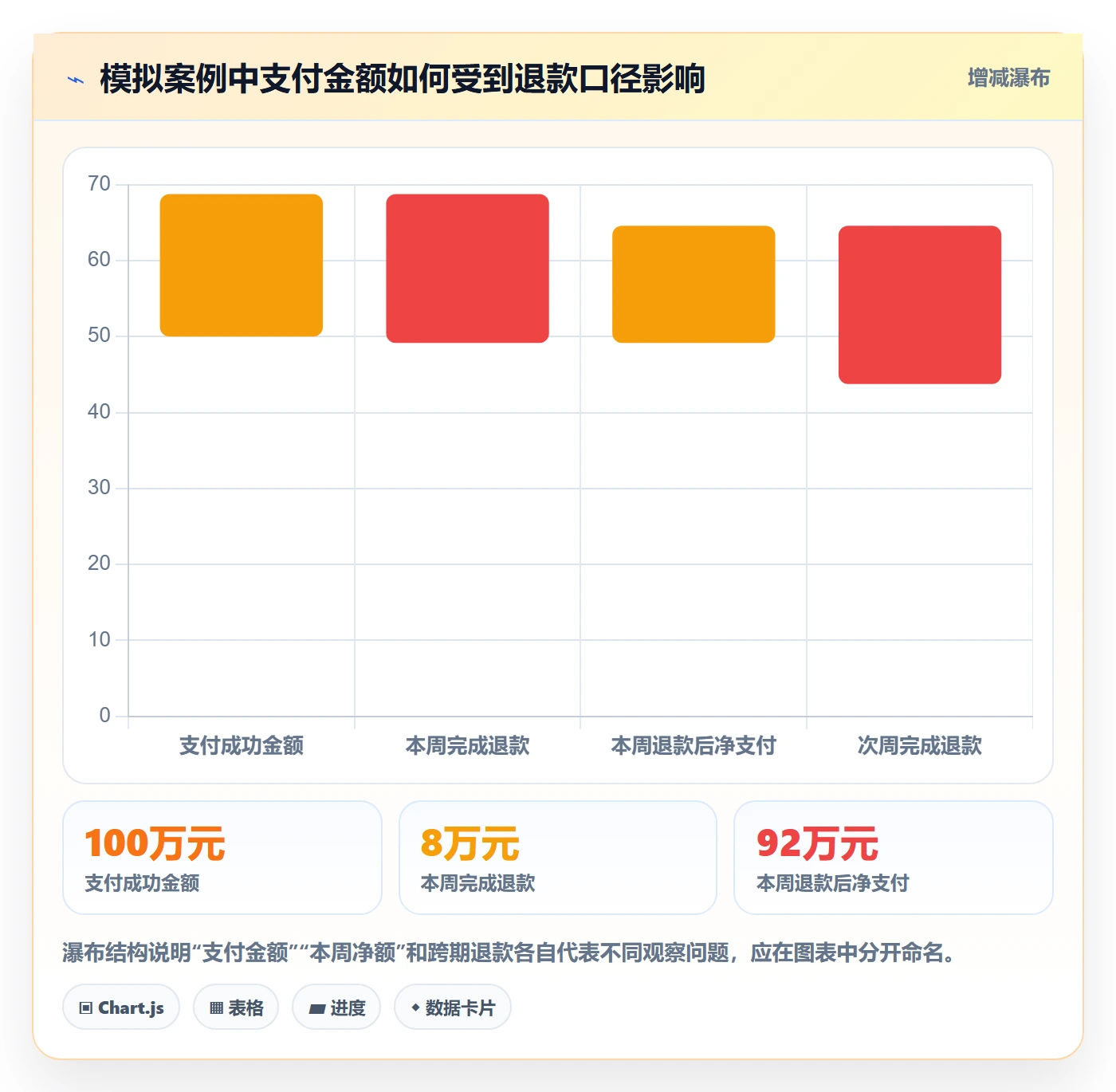Click x-axis label 次周完成退款
Screen dimensions: 1116x1092
(x=920, y=746)
